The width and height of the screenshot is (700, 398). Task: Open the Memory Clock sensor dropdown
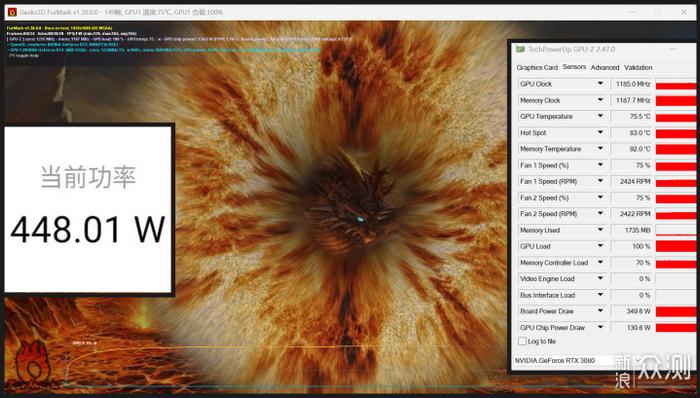tap(600, 100)
